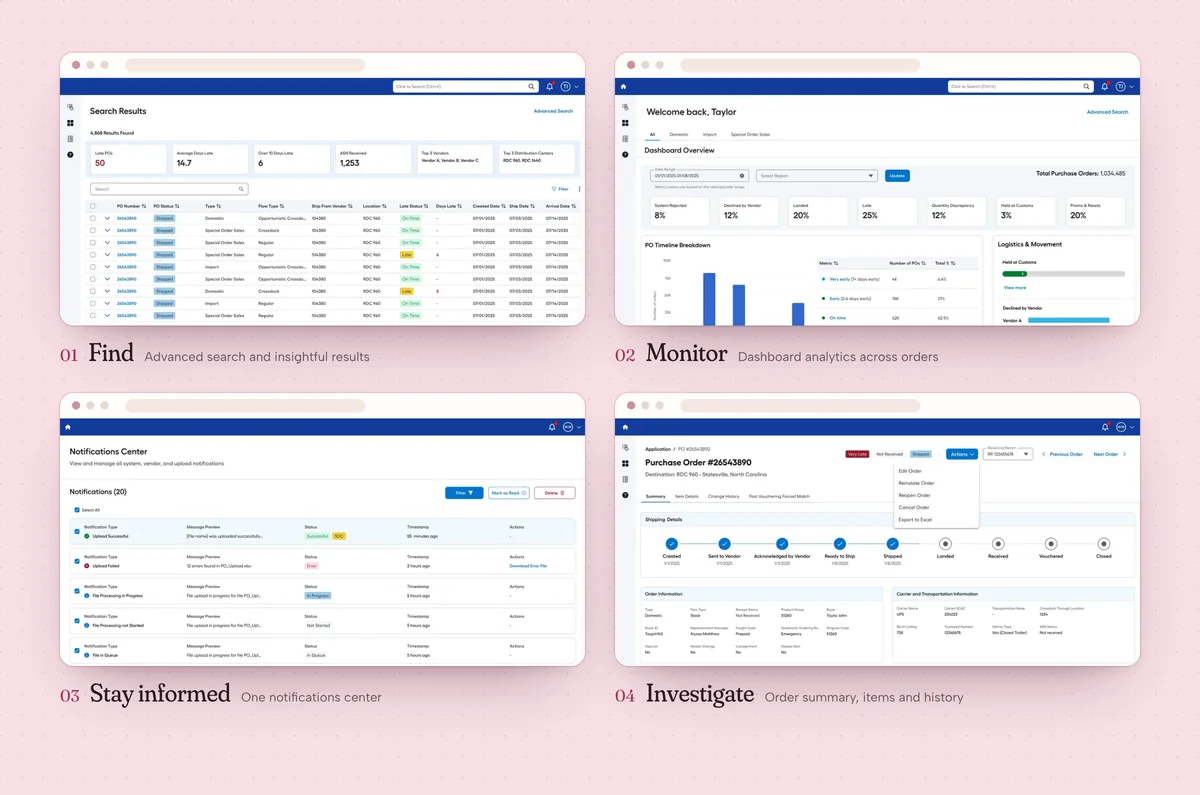The width and height of the screenshot is (1200, 795).
Task: Go home via the house icon in Dashboard window
Action: 623,87
